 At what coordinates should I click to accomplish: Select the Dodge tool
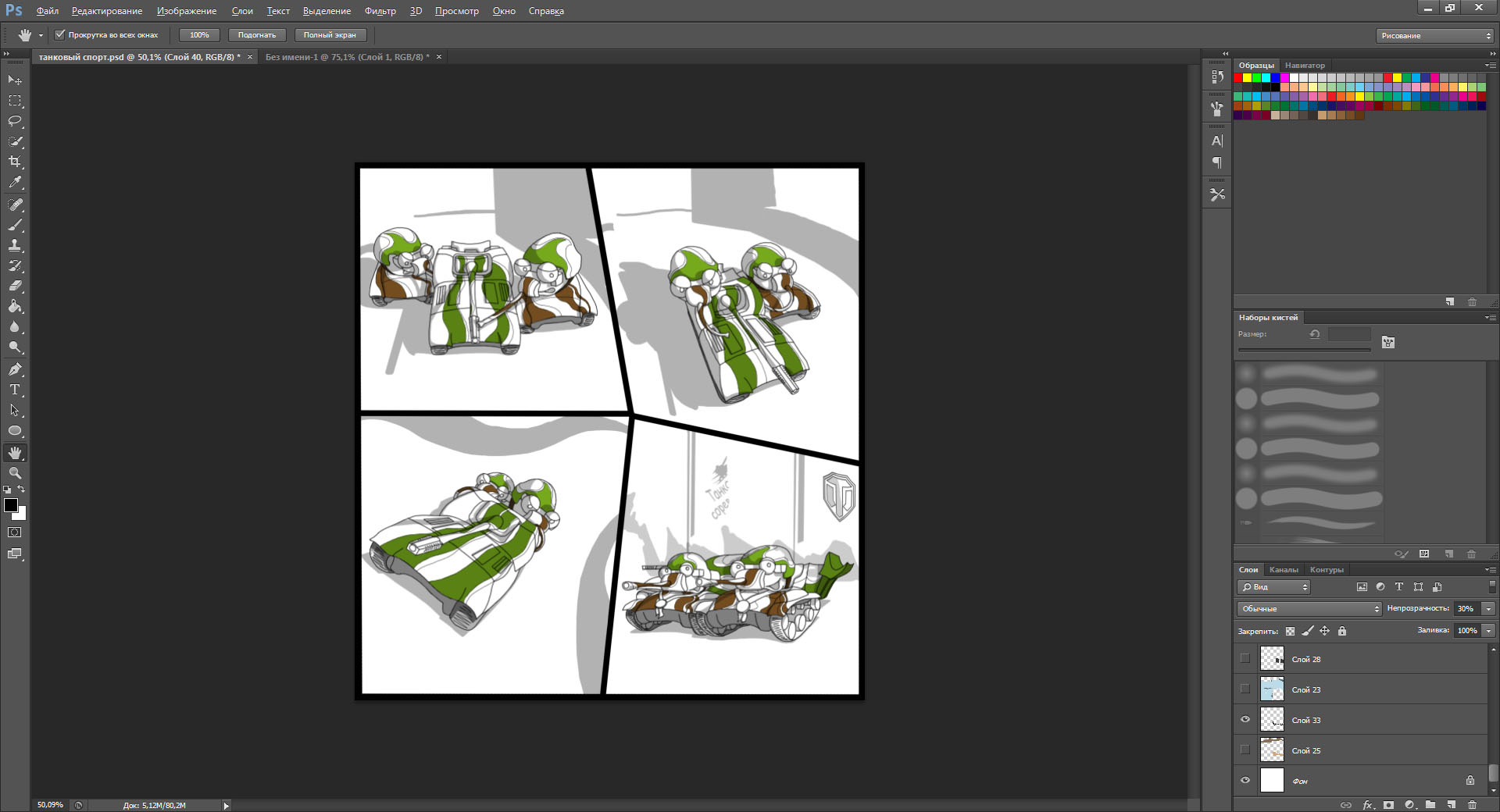pos(15,347)
